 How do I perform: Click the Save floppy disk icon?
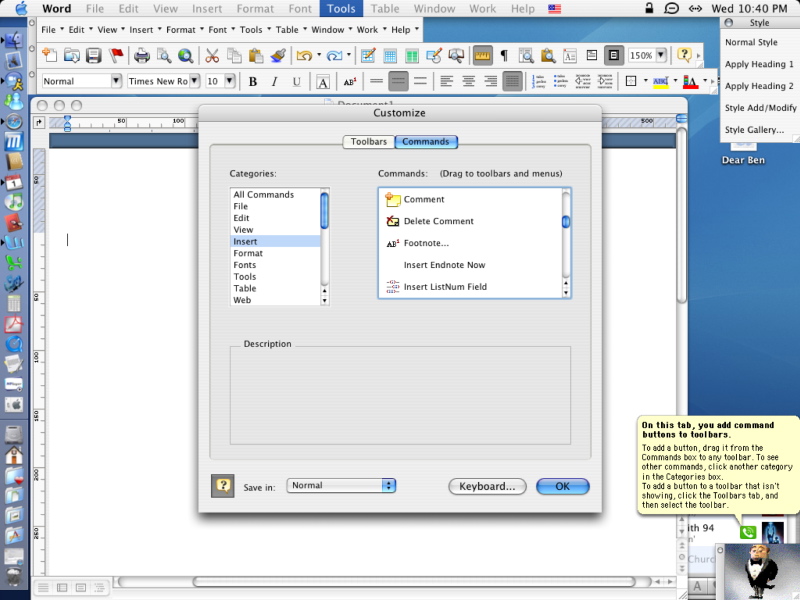coord(93,56)
